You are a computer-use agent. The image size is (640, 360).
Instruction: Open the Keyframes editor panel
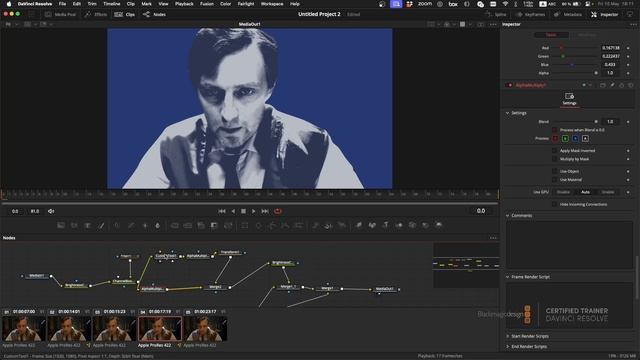(x=530, y=14)
